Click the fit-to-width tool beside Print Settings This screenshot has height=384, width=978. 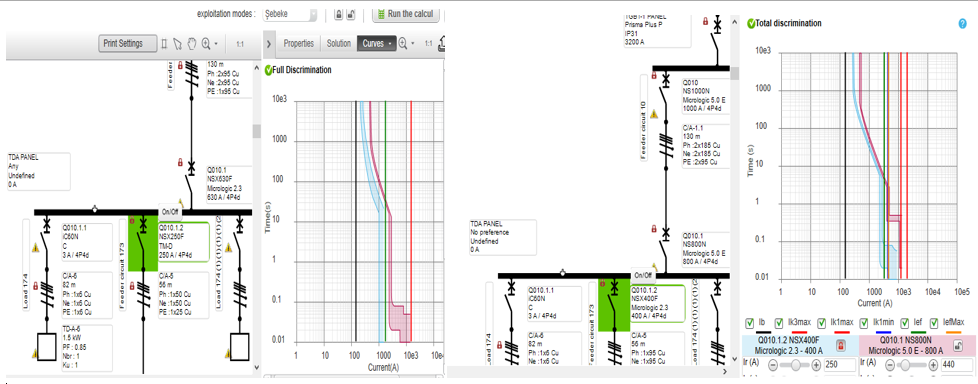[165, 44]
